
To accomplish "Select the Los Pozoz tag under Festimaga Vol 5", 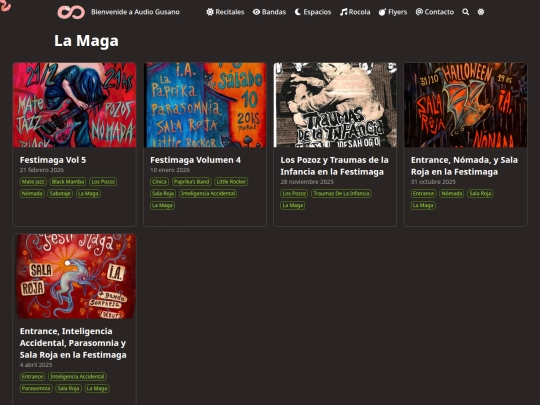I will coord(103,182).
